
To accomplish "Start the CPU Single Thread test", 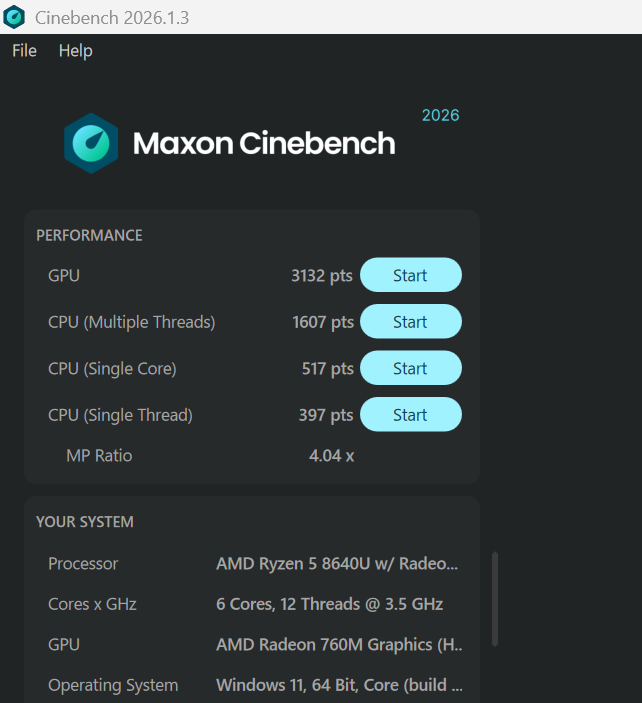I will coord(411,415).
